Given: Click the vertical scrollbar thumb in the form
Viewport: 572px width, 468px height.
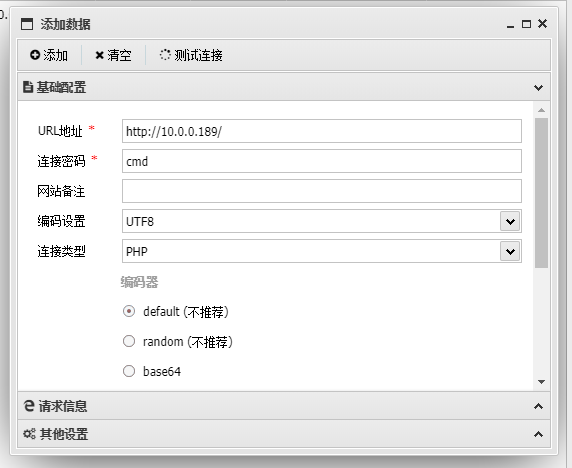Looking at the screenshot, I should [541, 193].
